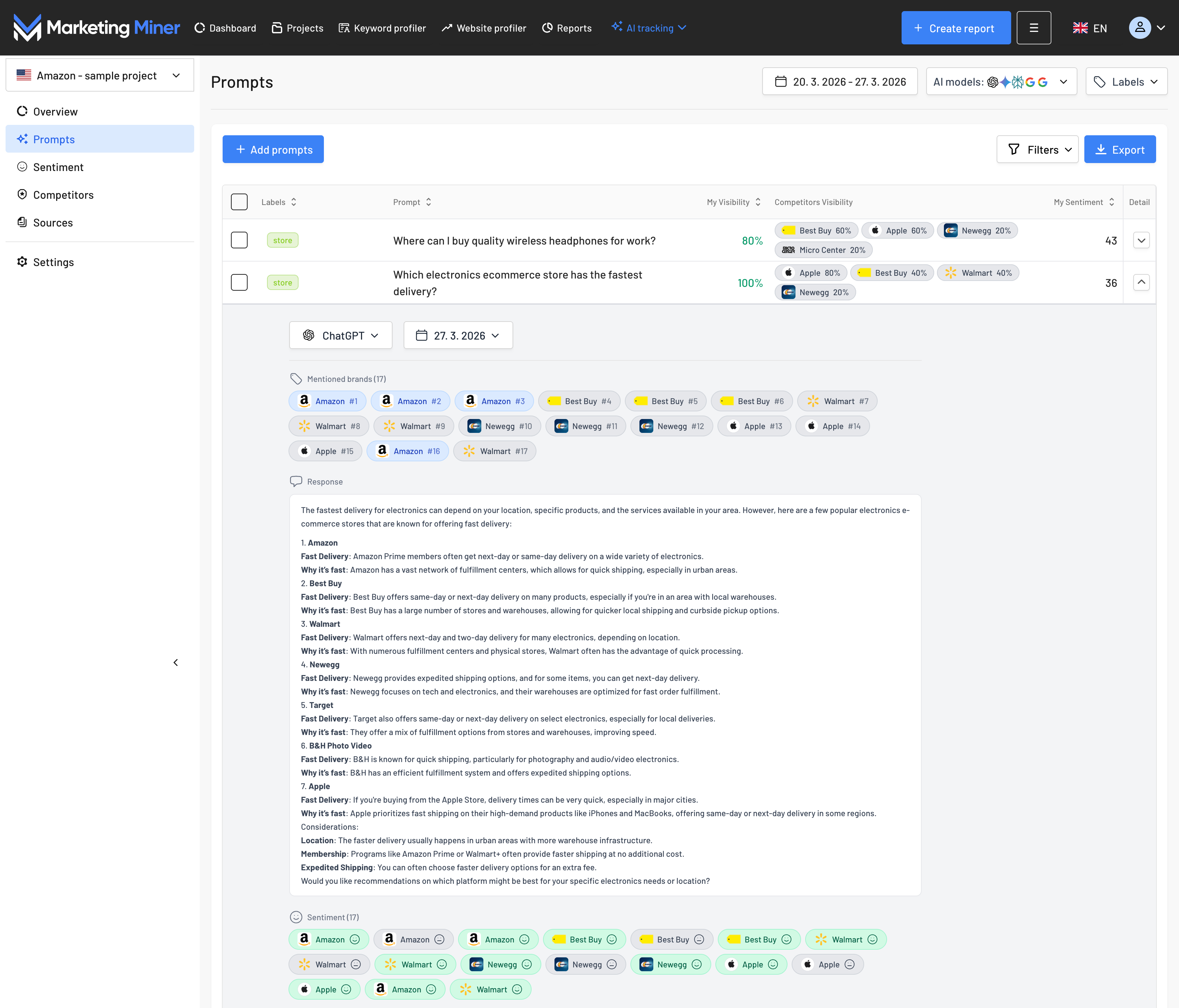Open the Sentiment sidebar item

(x=58, y=167)
